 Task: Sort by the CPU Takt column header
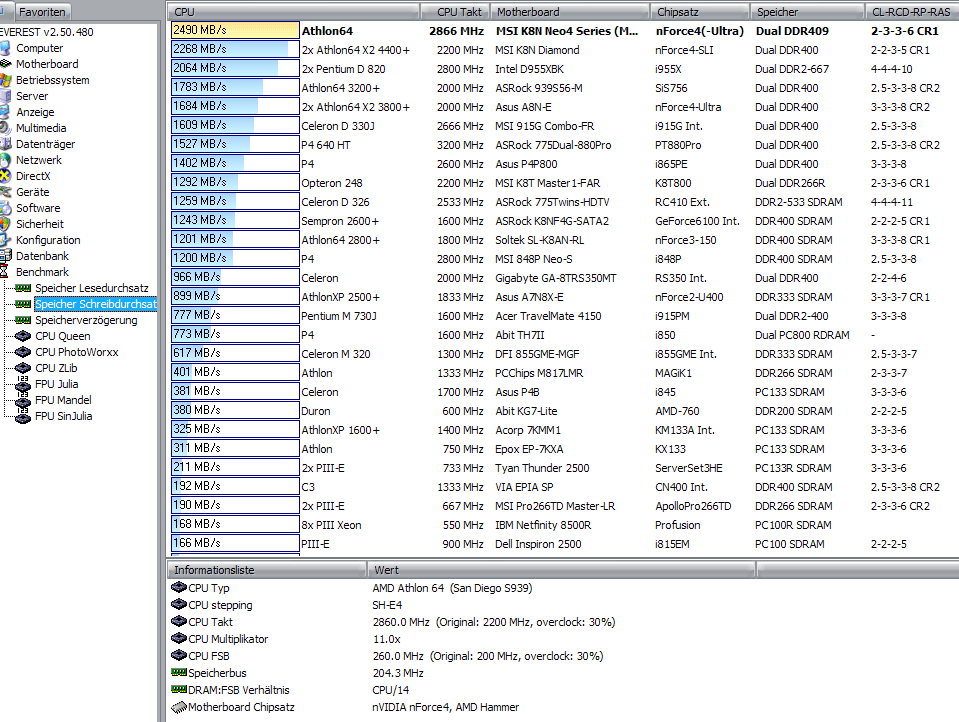[455, 12]
